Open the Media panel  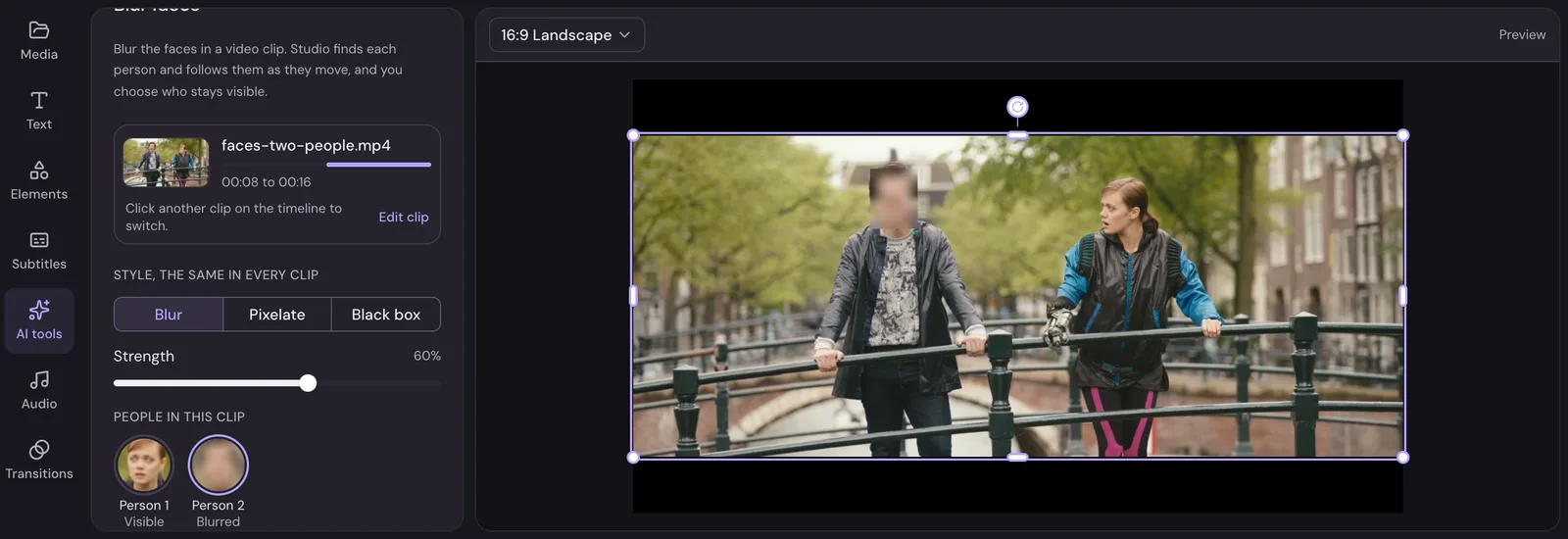[39, 41]
